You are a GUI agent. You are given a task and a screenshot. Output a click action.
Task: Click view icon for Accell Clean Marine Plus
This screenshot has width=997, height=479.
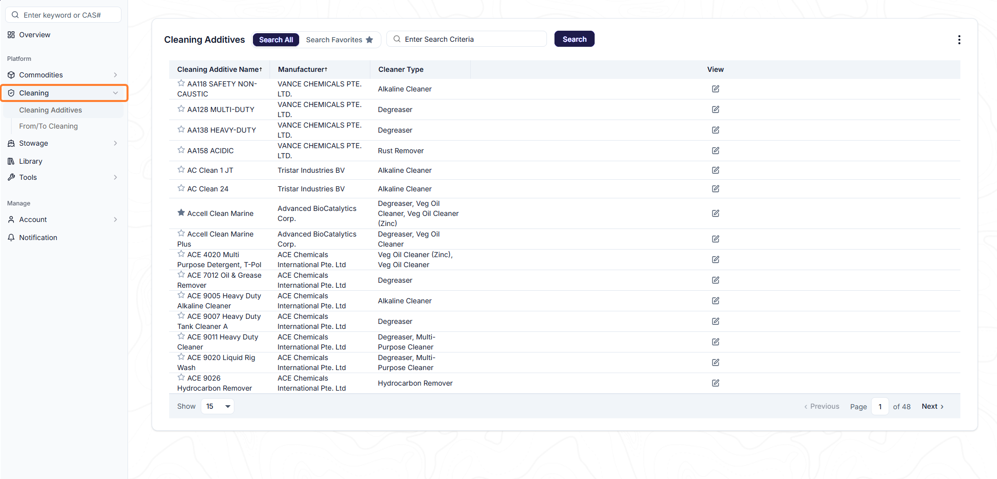tap(715, 239)
